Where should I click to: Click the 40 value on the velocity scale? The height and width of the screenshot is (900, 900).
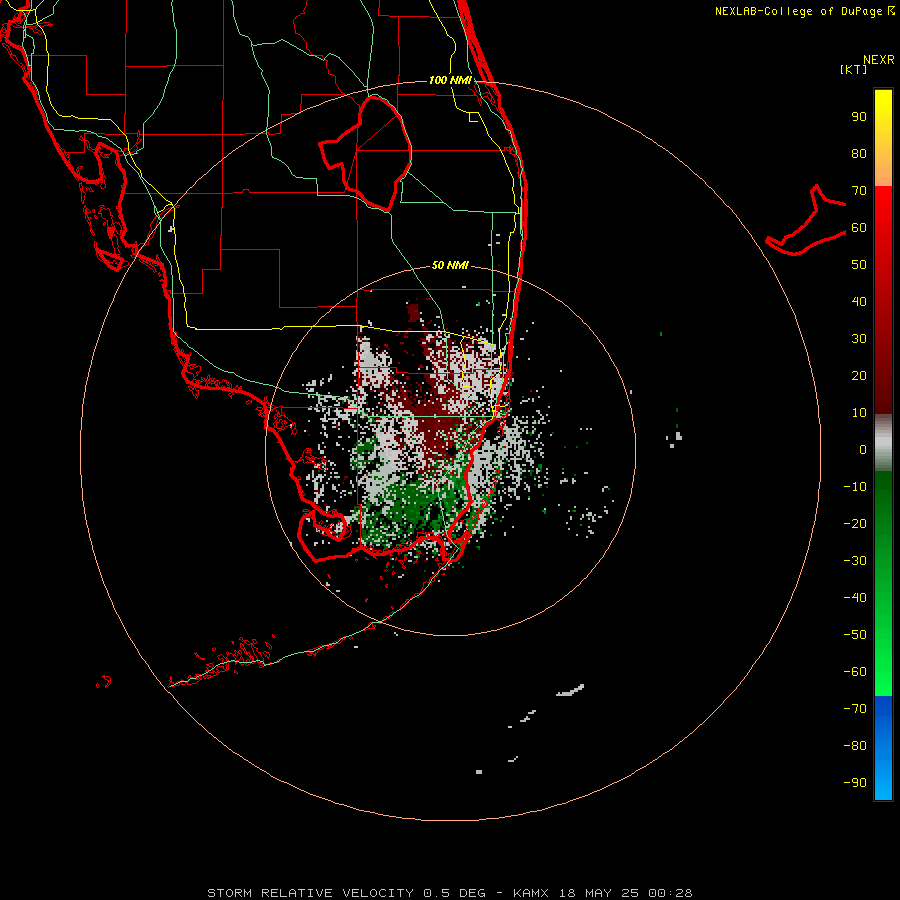859,302
